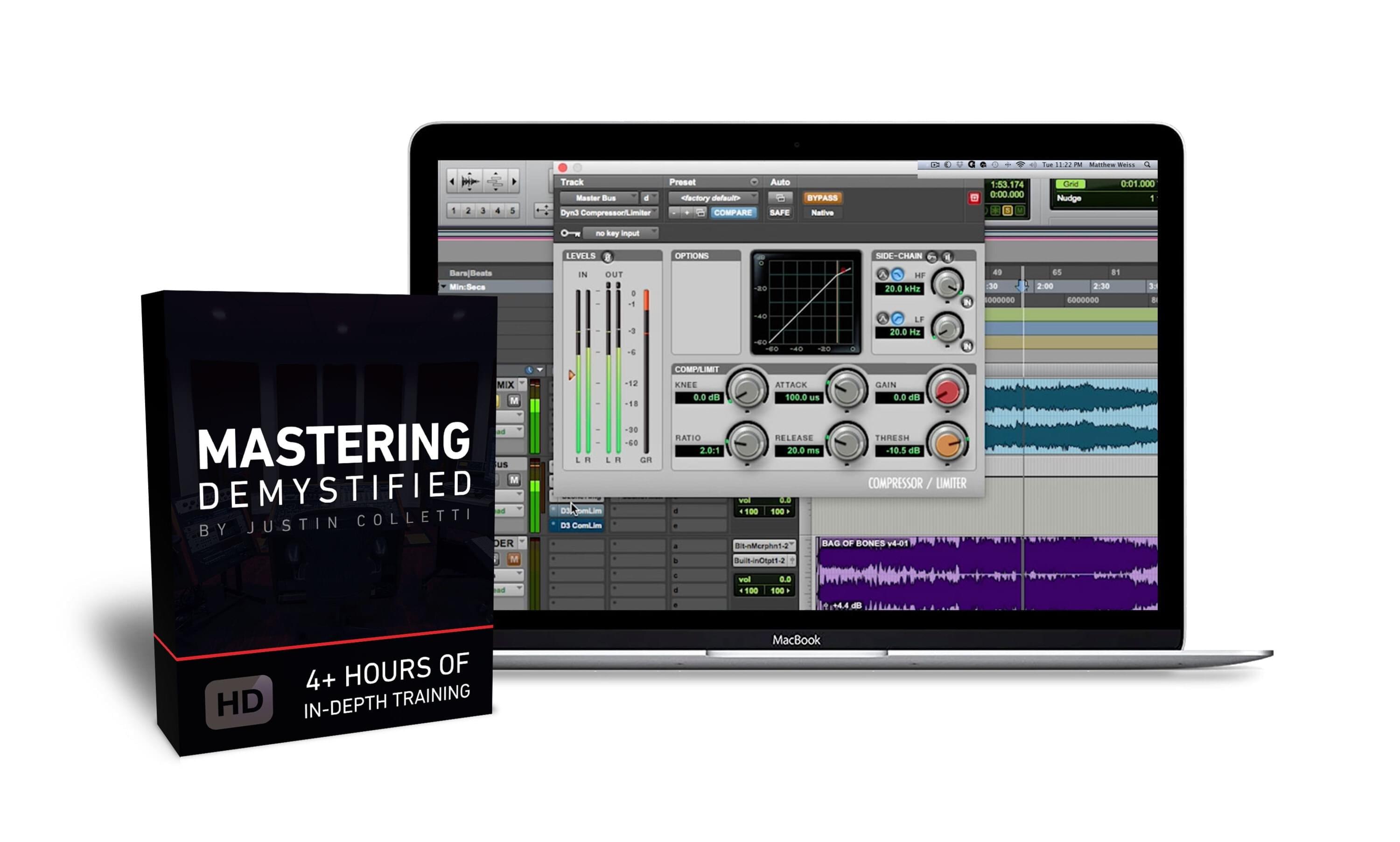Image resolution: width=1400 pixels, height=842 pixels.
Task: Click the plugin settings librarian icon beside COMPARE
Action: (x=701, y=212)
